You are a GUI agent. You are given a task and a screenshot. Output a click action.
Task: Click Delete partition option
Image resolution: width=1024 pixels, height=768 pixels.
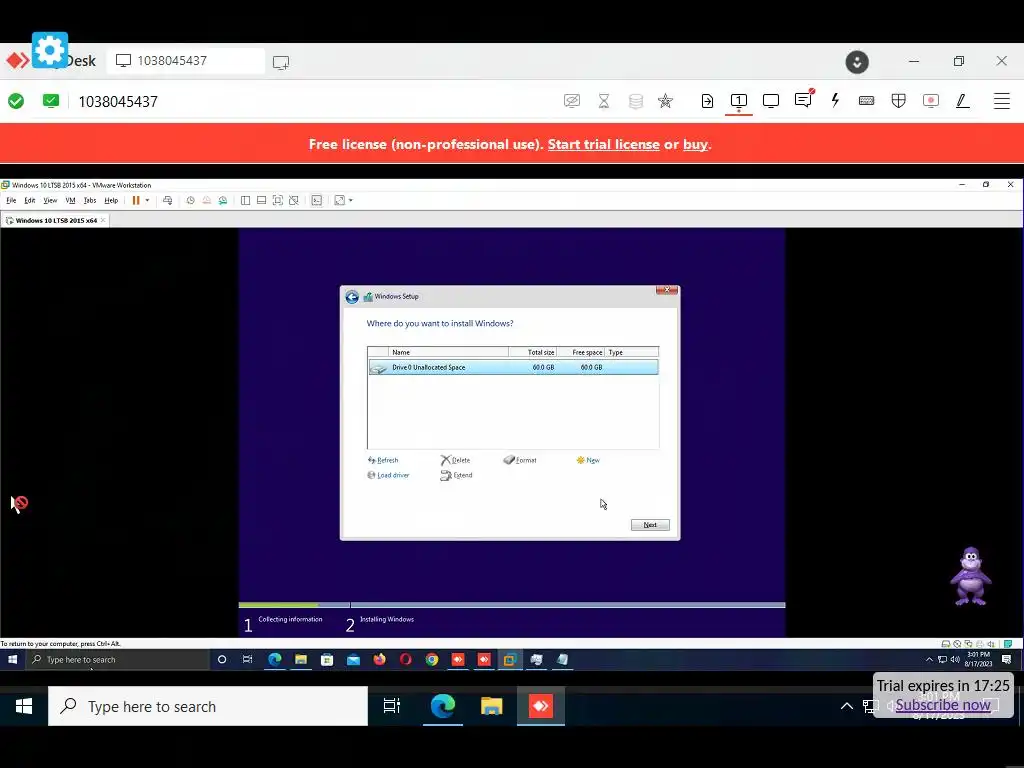[x=455, y=460]
